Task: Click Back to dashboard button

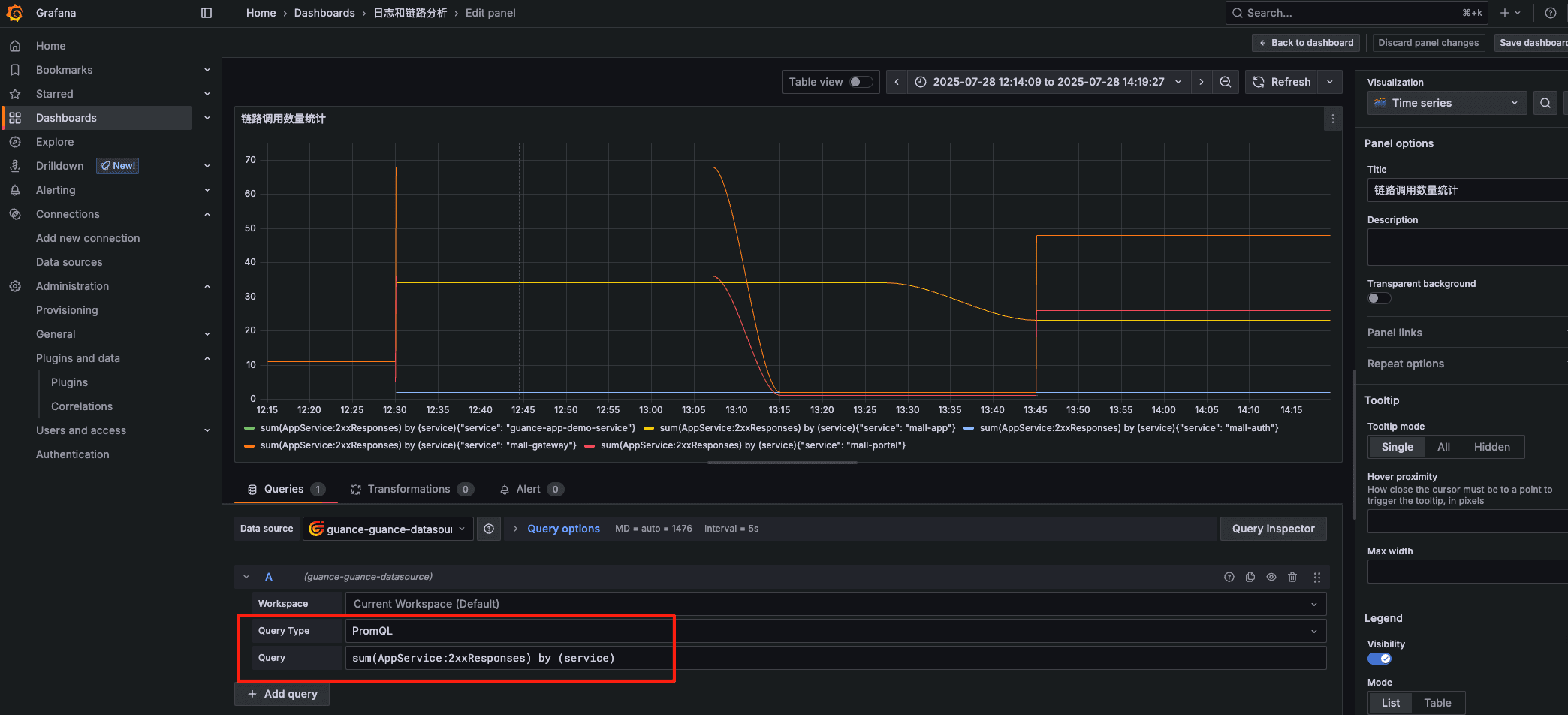Action: click(1306, 43)
